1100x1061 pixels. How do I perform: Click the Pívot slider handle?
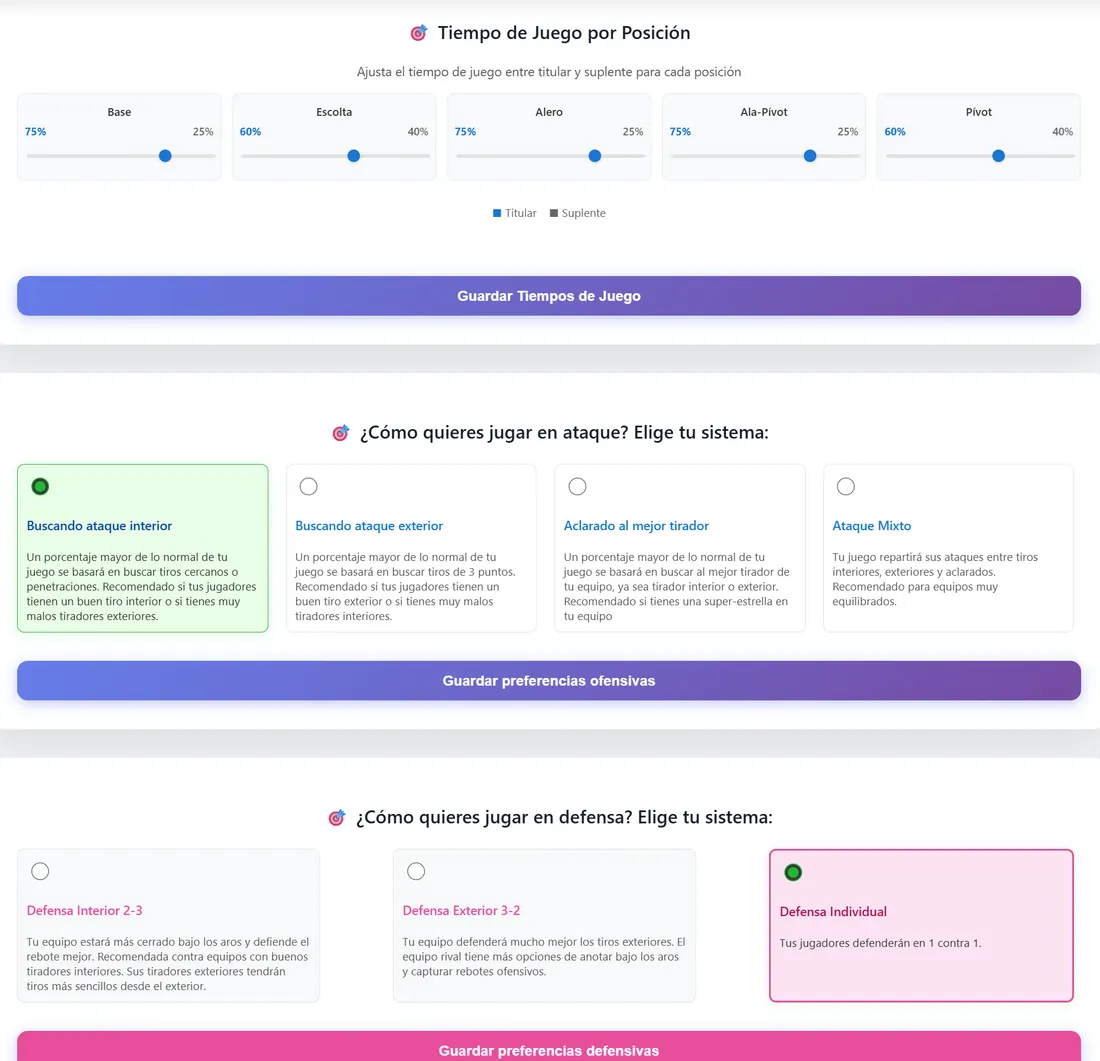click(x=999, y=156)
